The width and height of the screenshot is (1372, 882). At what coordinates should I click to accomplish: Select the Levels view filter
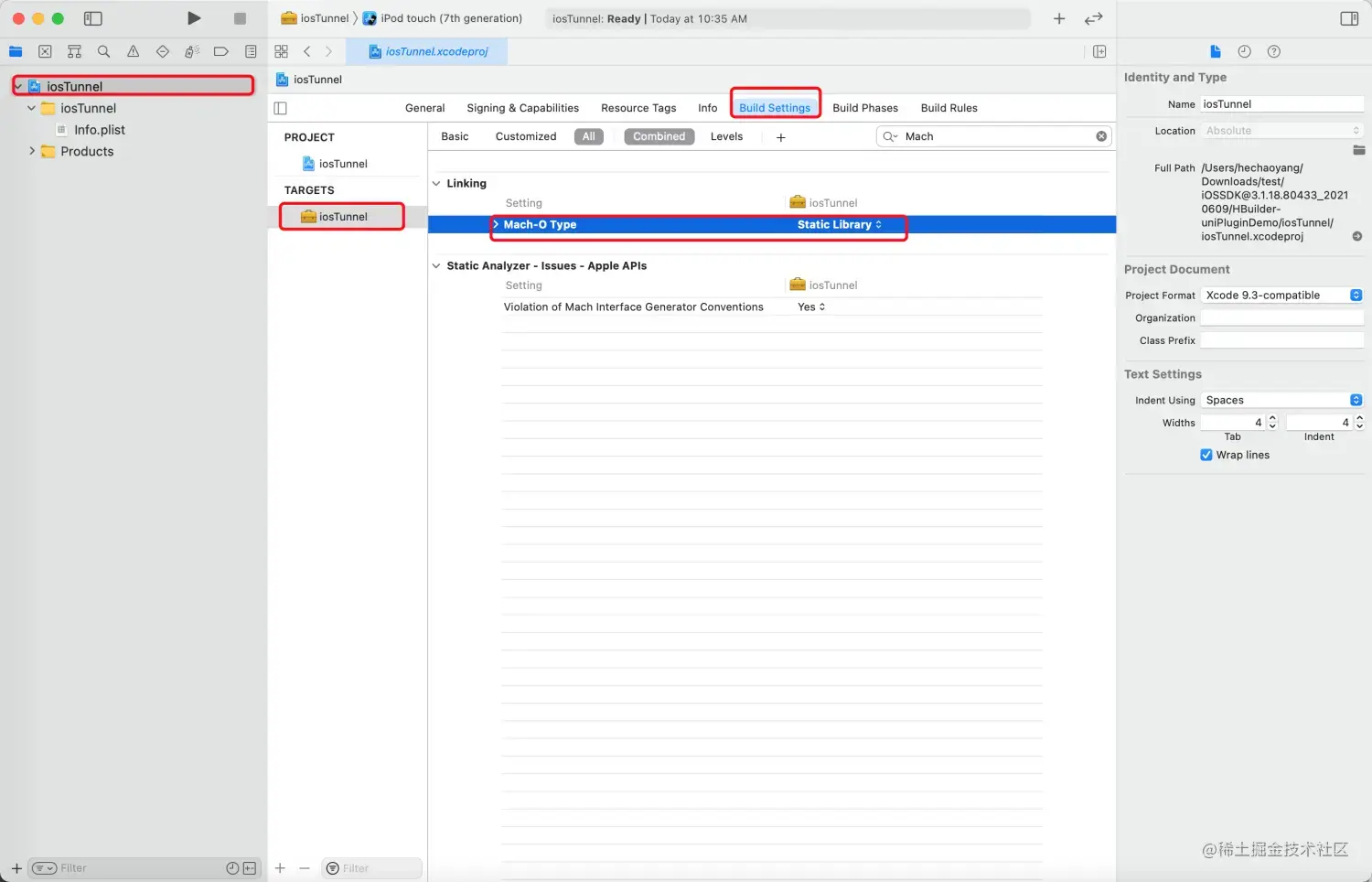click(726, 136)
